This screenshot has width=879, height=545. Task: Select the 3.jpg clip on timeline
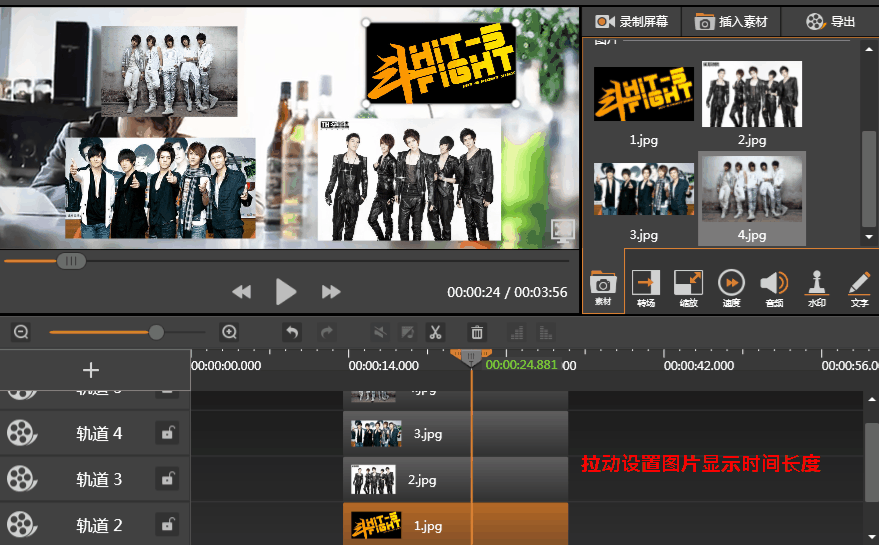point(455,433)
